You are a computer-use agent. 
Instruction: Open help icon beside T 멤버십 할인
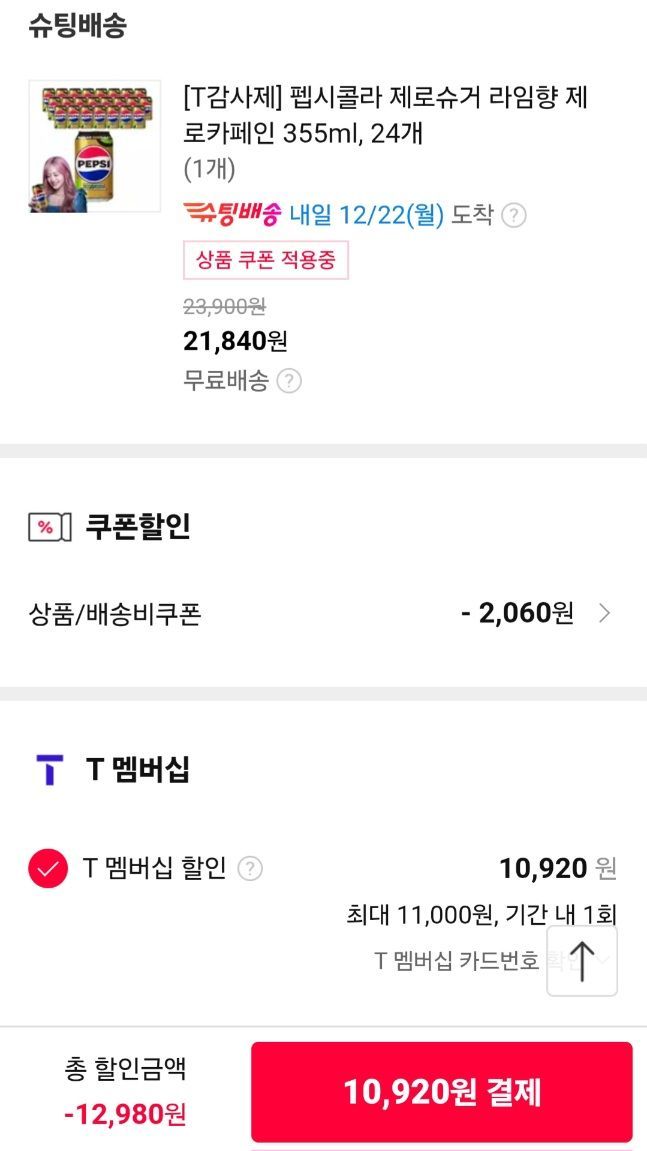pos(250,869)
